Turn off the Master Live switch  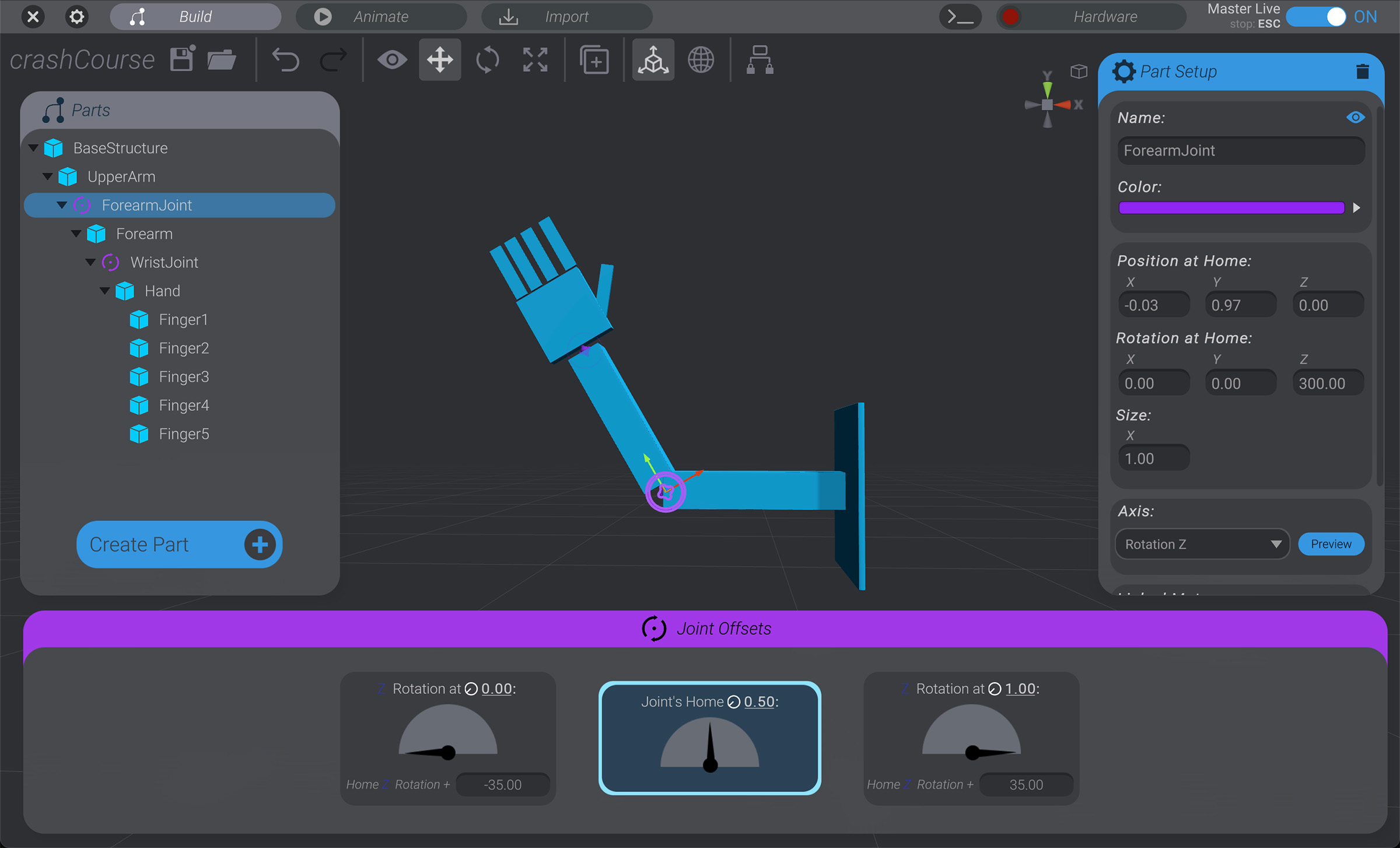coord(1317,17)
